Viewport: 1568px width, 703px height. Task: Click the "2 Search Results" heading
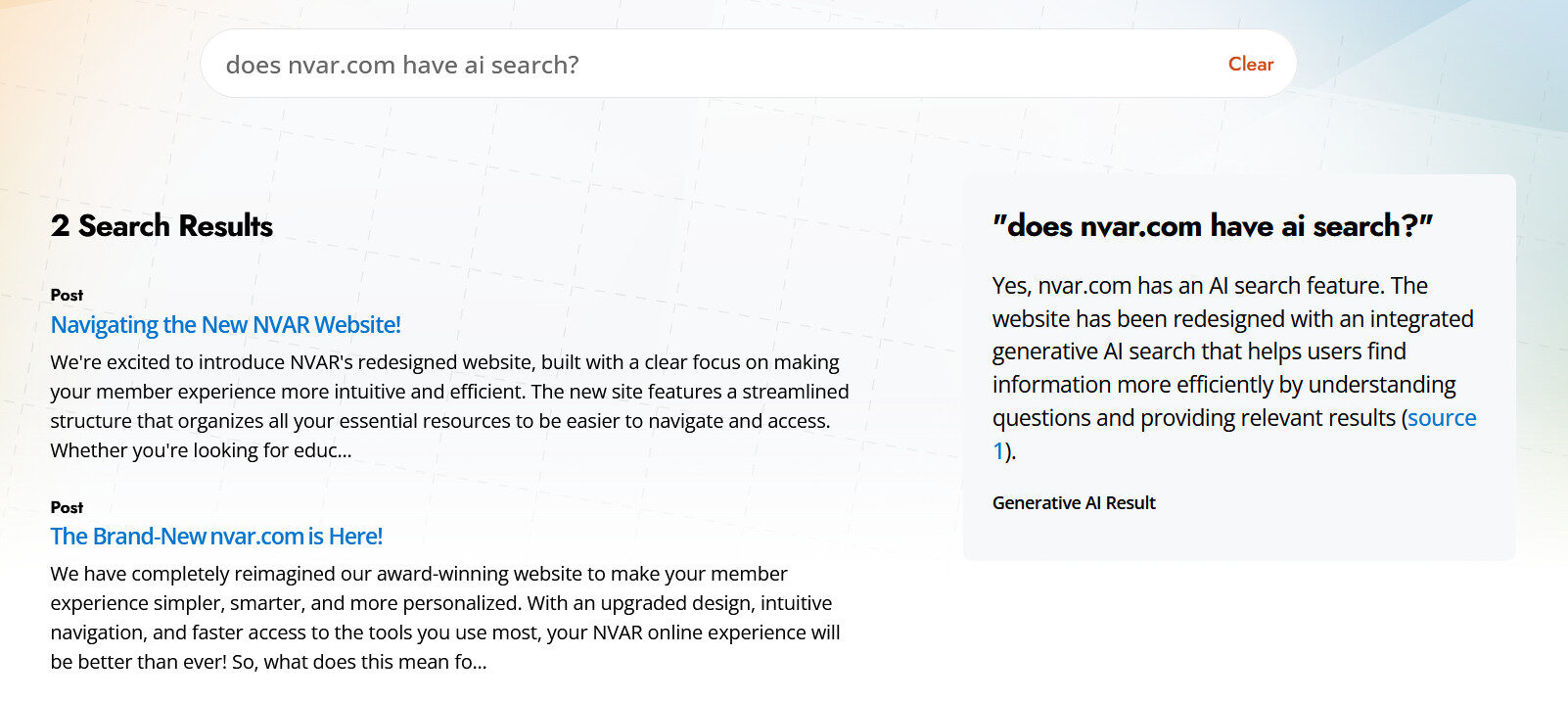pos(161,226)
